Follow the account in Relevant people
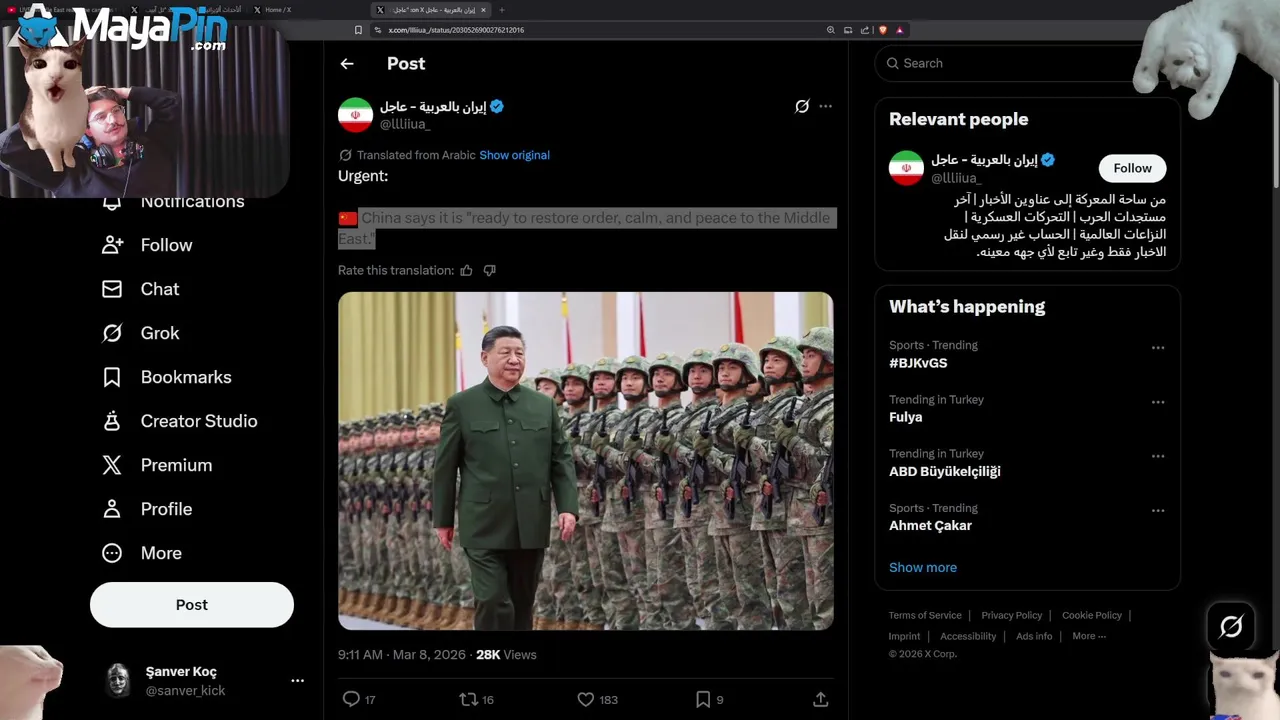 1133,168
